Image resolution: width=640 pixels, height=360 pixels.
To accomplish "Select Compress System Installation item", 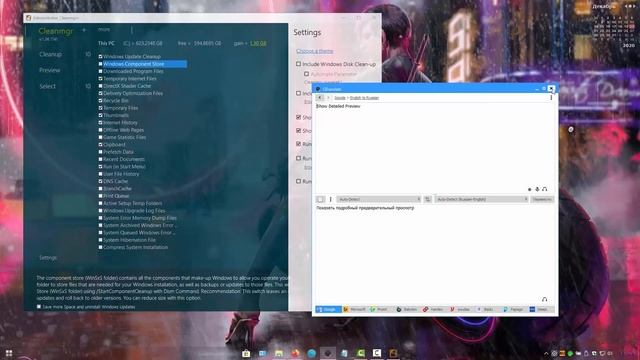I will coord(136,247).
